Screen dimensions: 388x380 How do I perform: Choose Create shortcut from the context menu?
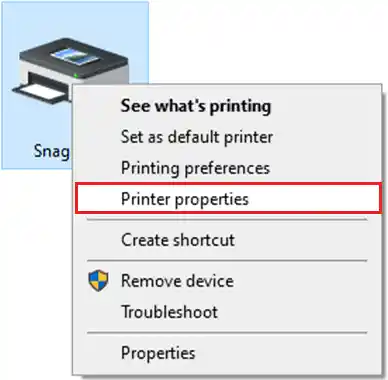178,240
